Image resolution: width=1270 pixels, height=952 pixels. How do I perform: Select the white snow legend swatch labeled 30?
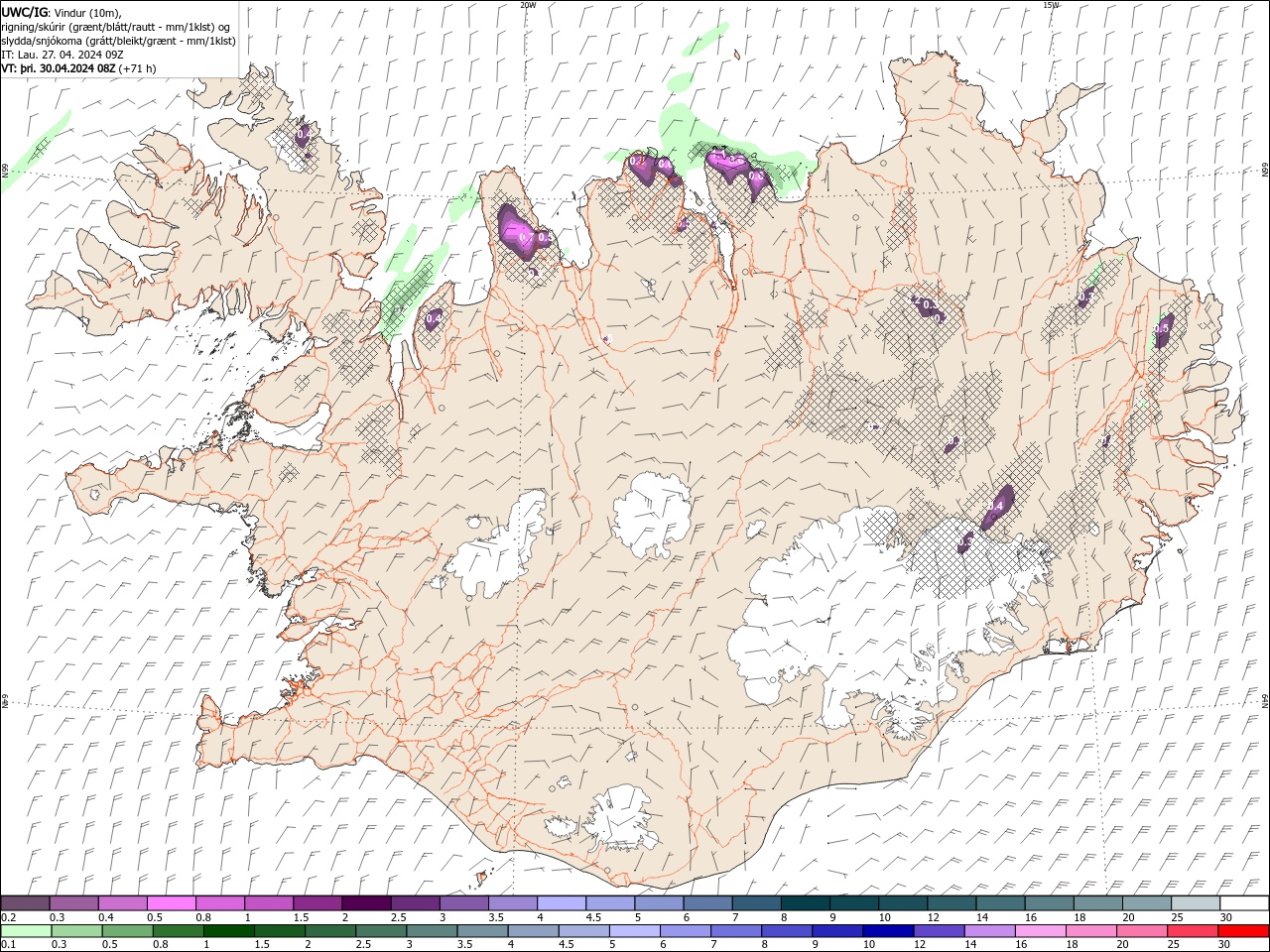[1242, 903]
